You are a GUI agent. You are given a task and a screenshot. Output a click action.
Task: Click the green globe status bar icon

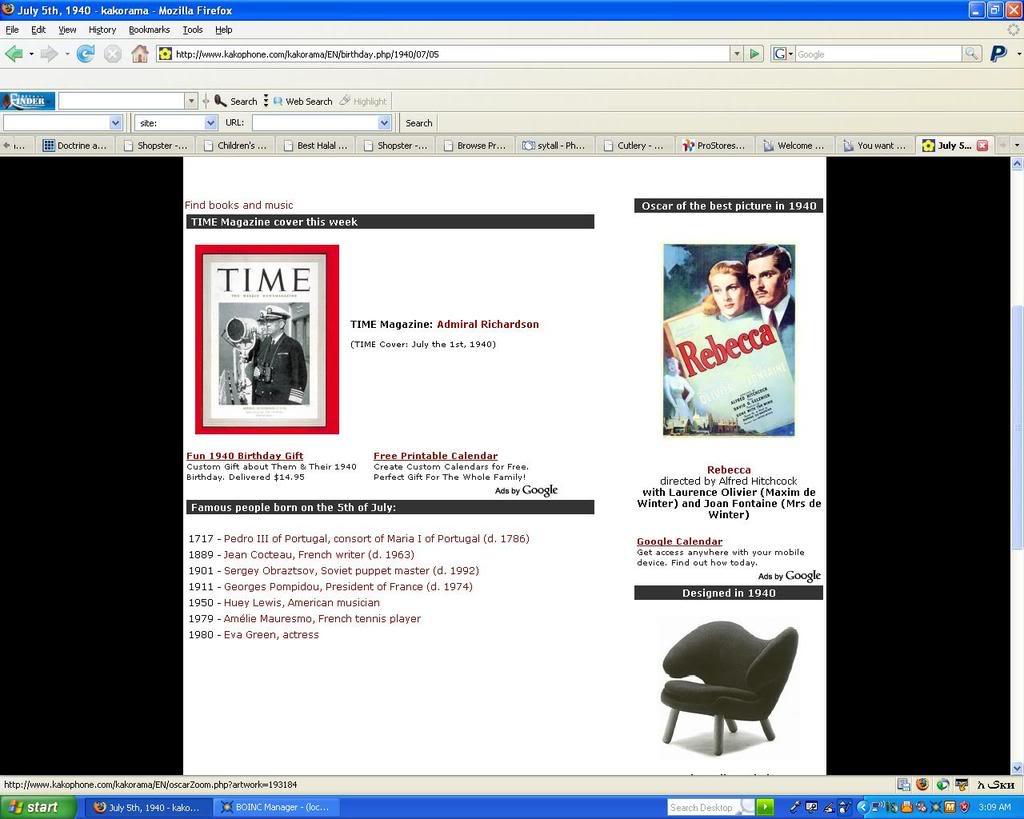[942, 784]
